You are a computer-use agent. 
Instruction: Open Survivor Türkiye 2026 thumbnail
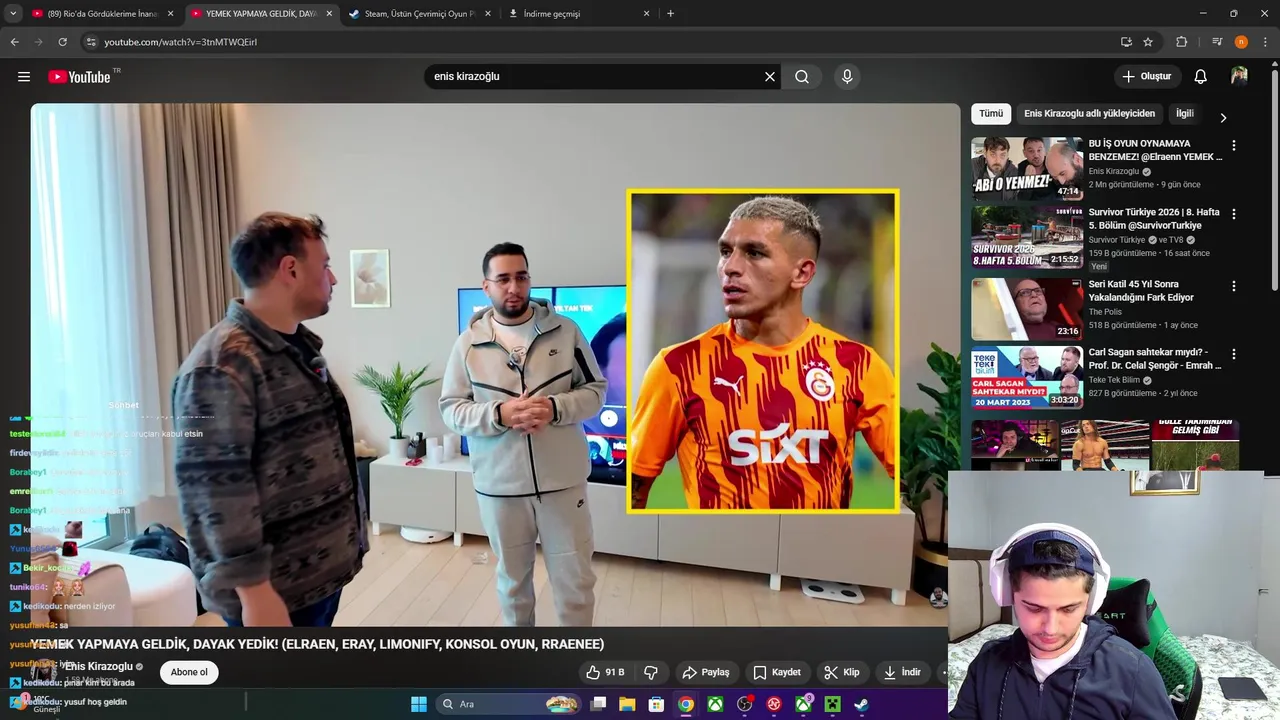[x=1027, y=237]
